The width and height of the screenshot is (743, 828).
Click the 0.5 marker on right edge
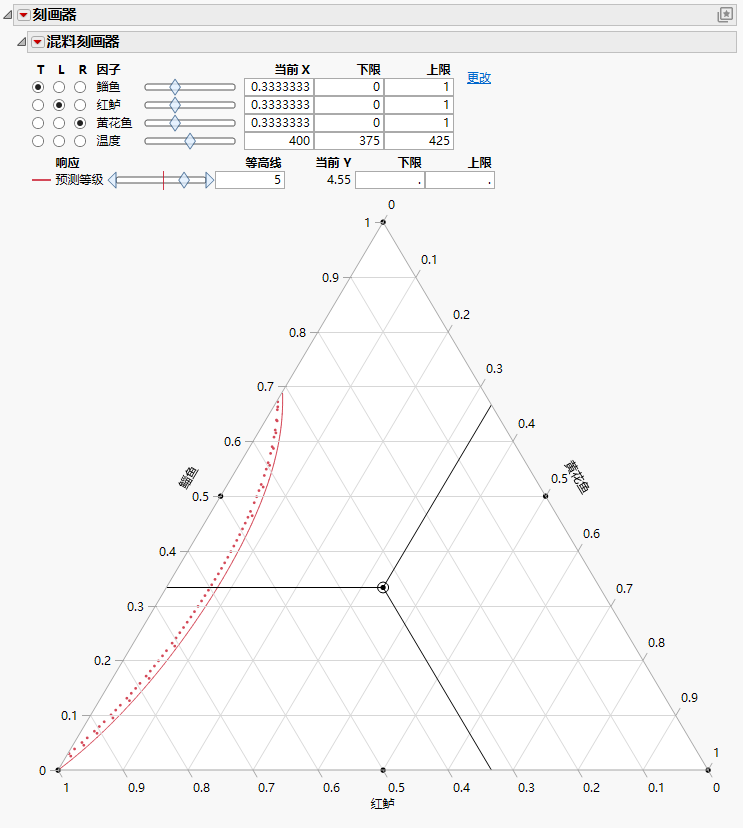(x=546, y=496)
